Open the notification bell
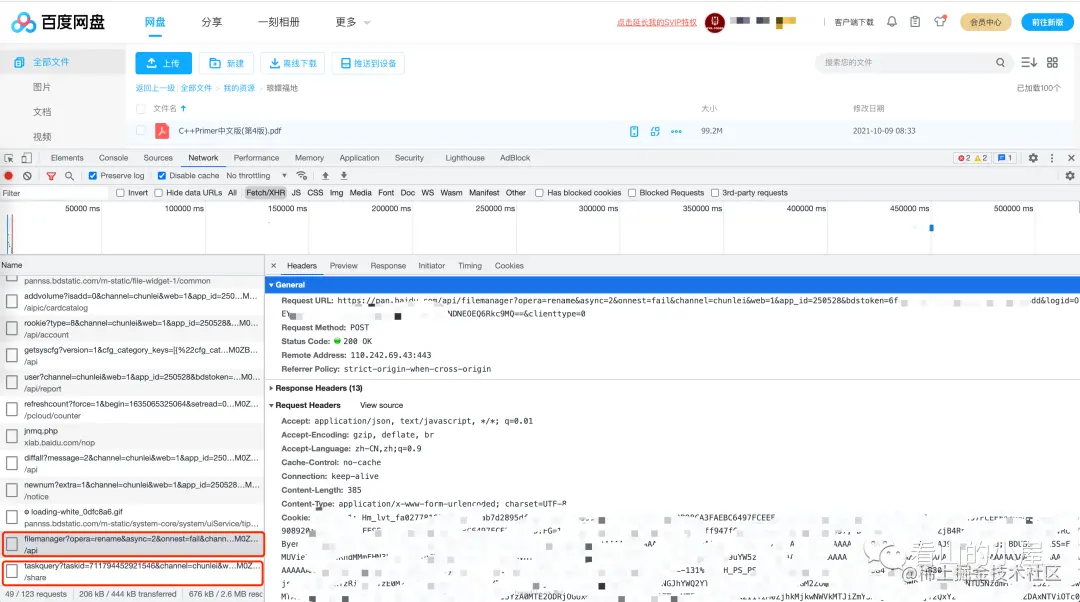 [x=892, y=22]
